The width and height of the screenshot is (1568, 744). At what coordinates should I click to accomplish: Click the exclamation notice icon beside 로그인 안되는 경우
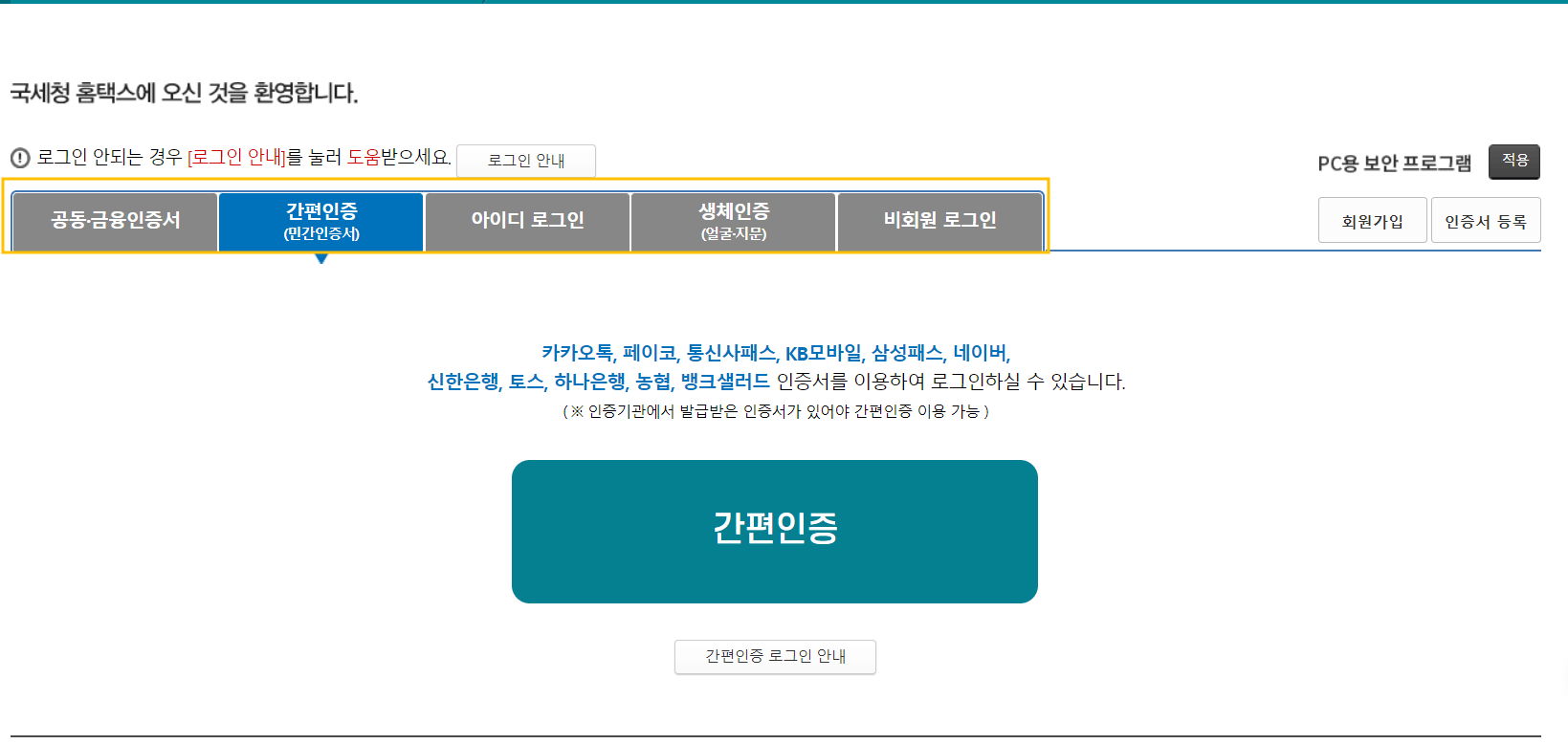[x=20, y=158]
